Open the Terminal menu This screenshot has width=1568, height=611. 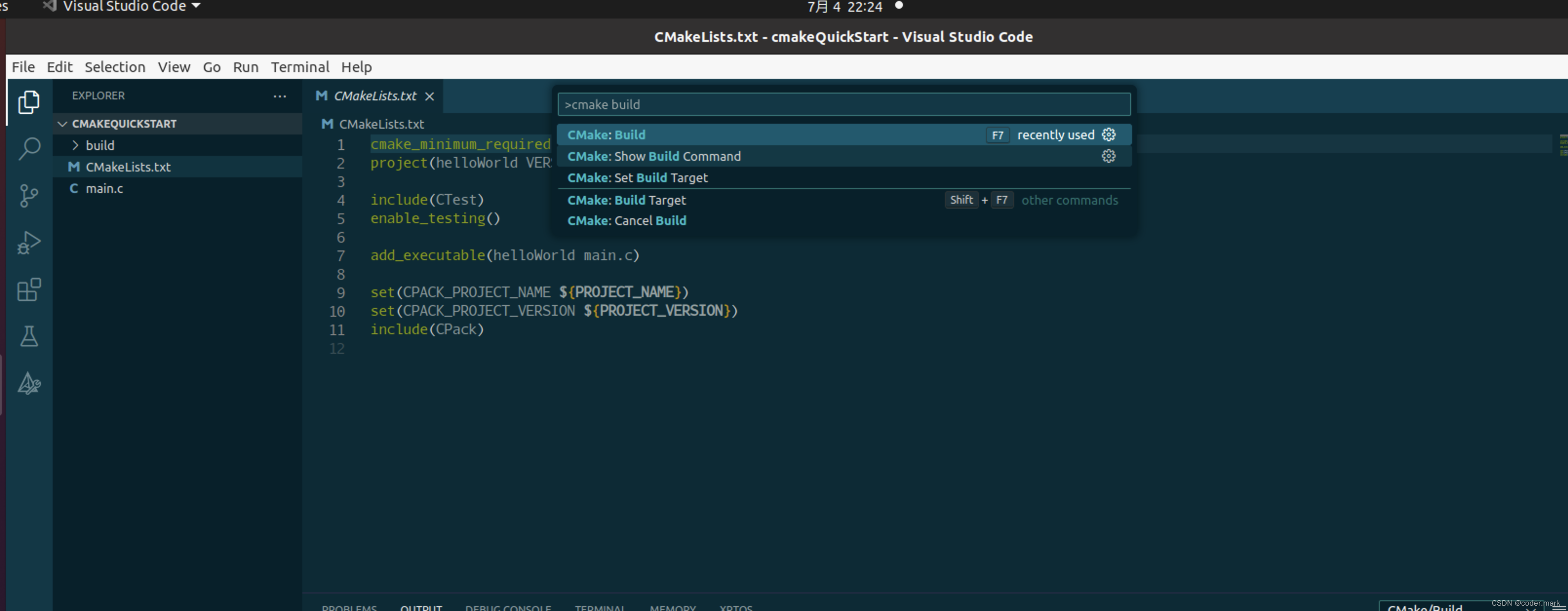click(299, 67)
